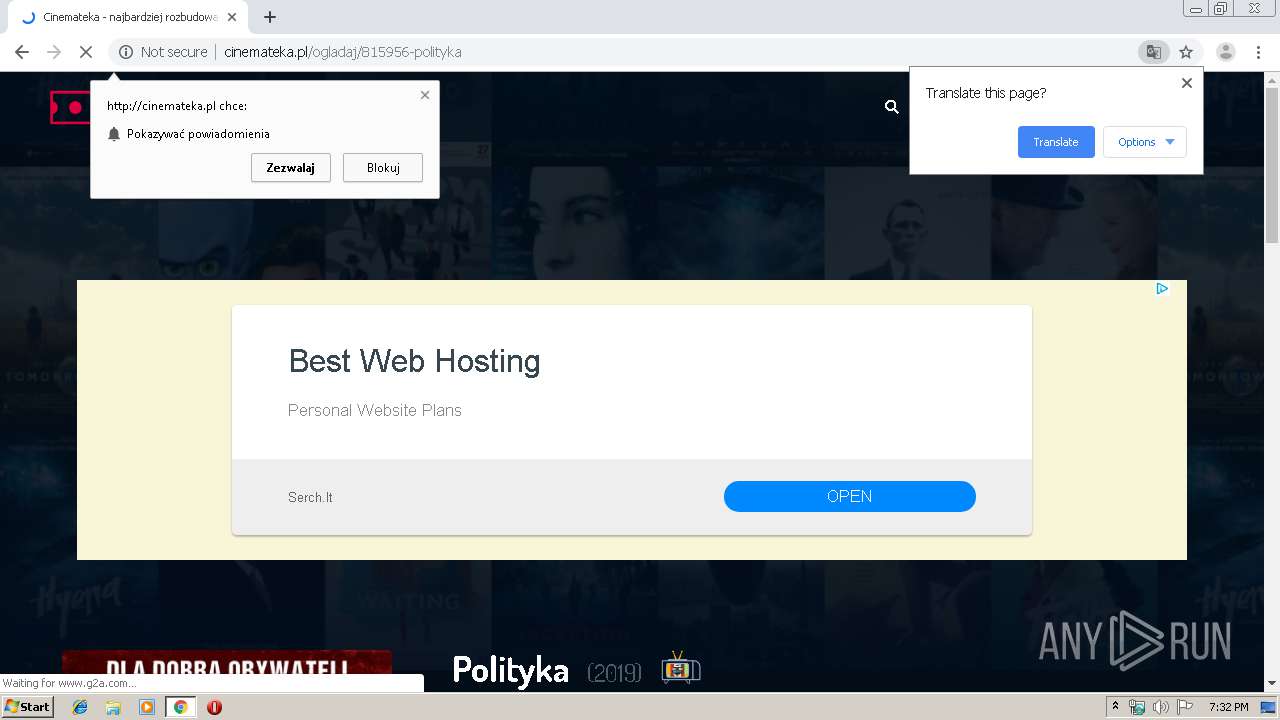Allow notifications with Zezwalaj
The width and height of the screenshot is (1280, 720).
291,168
